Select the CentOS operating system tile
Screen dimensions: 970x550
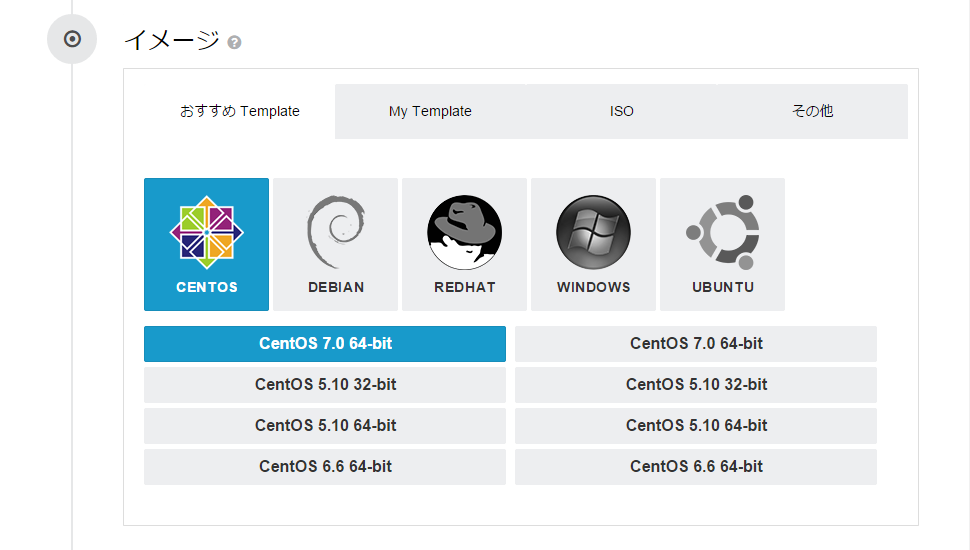pyautogui.click(x=207, y=244)
